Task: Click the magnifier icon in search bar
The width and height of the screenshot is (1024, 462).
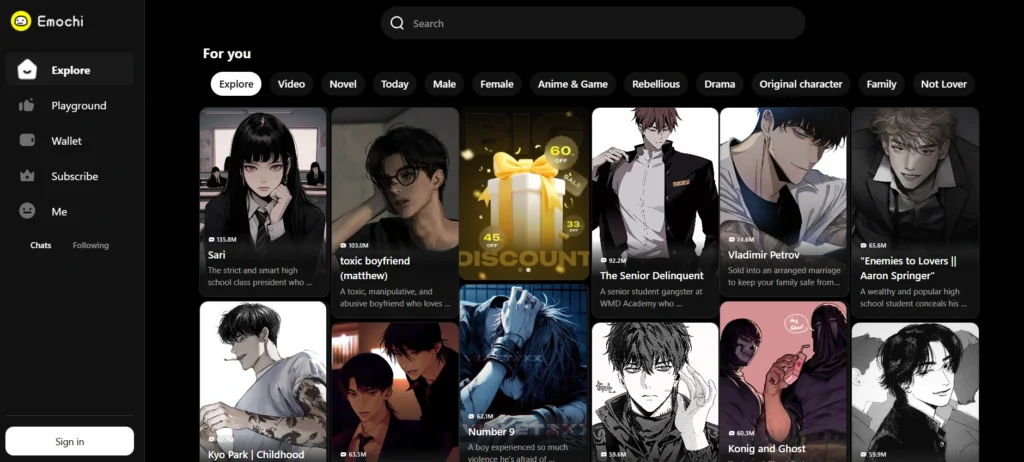Action: 397,23
